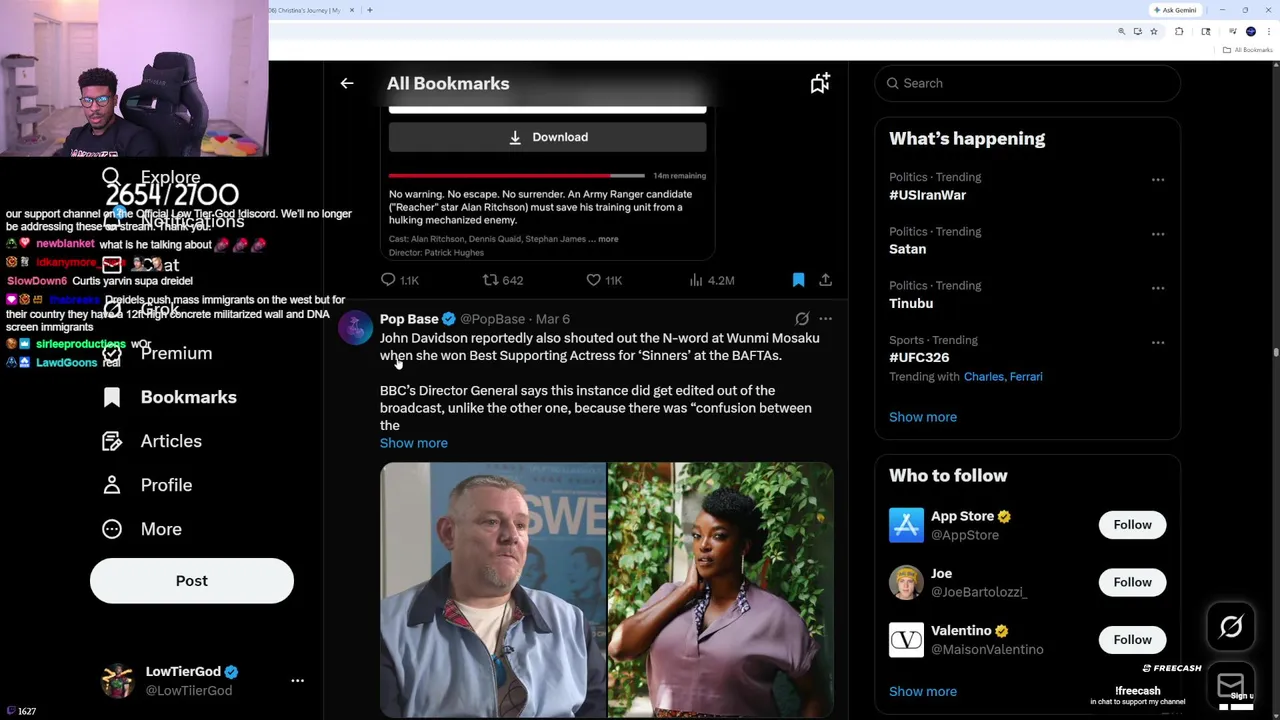This screenshot has height=720, width=1280.
Task: Go back with the arrow beside All Bookmarks
Action: click(347, 83)
